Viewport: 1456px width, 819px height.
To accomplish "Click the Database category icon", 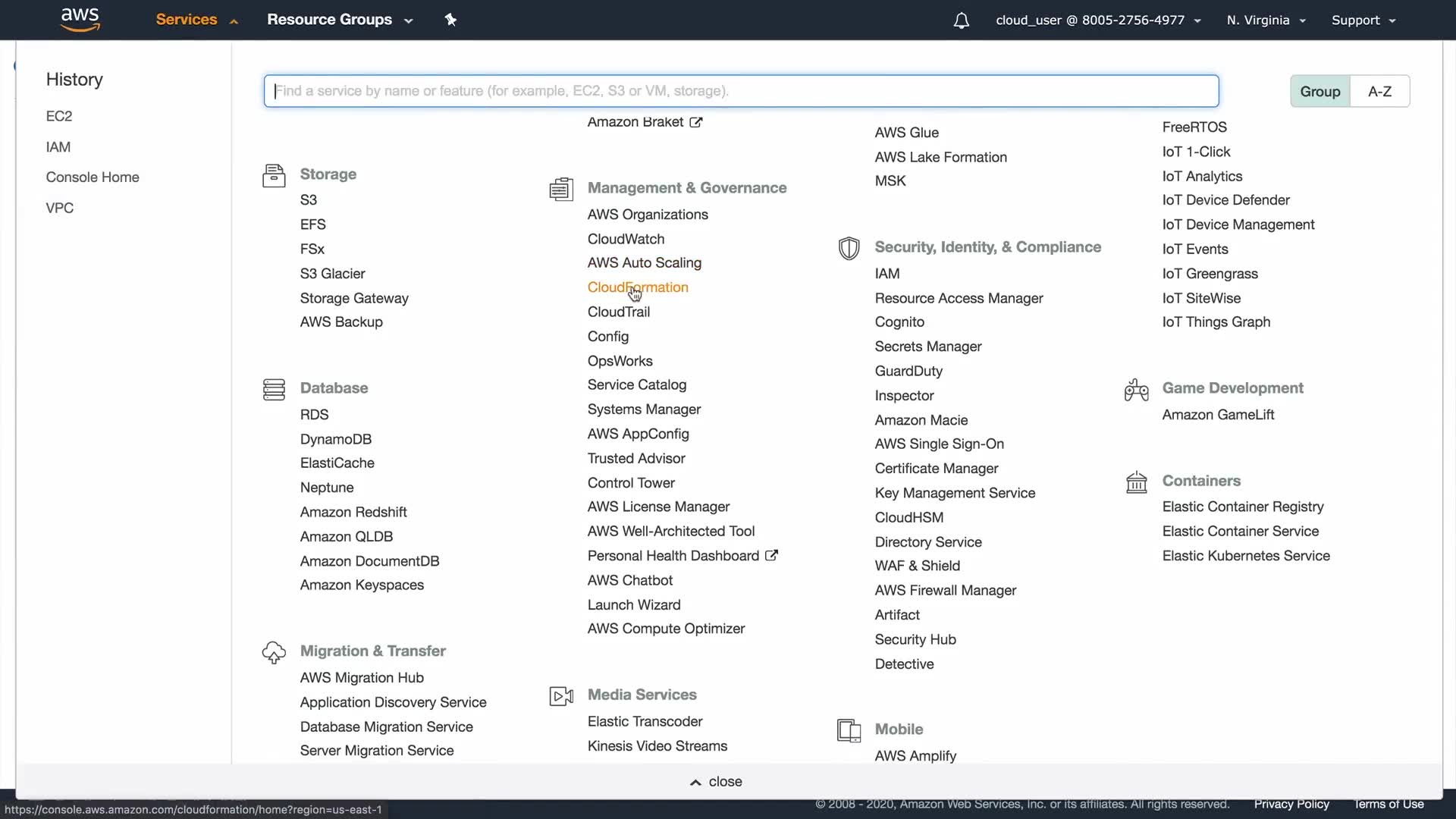I will (x=274, y=389).
